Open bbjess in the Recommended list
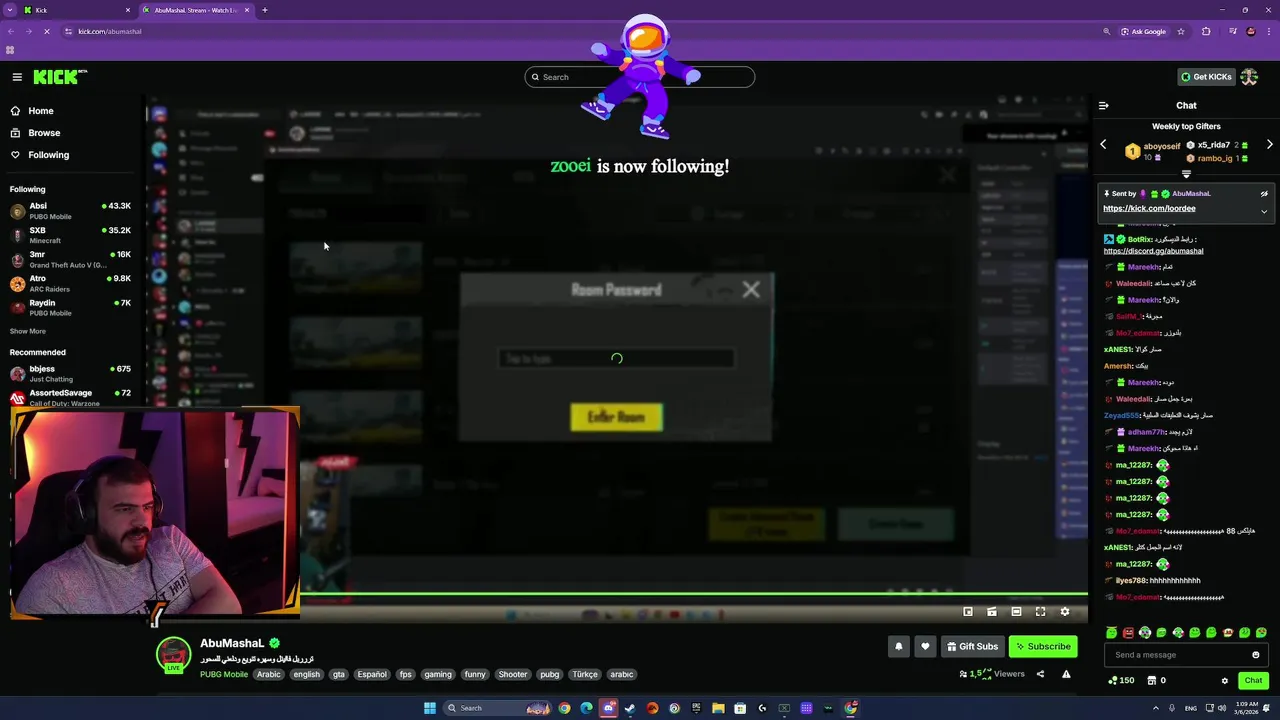The height and width of the screenshot is (720, 1280). click(x=70, y=374)
